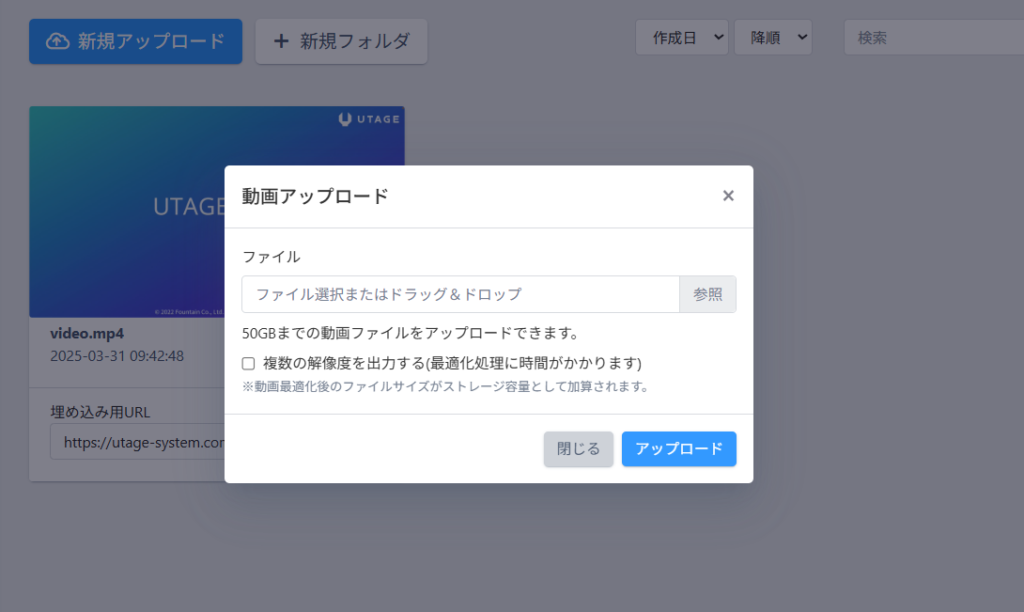The width and height of the screenshot is (1024, 612).
Task: Click the 2025-03-31 09:42:48 timestamp
Action: point(117,356)
